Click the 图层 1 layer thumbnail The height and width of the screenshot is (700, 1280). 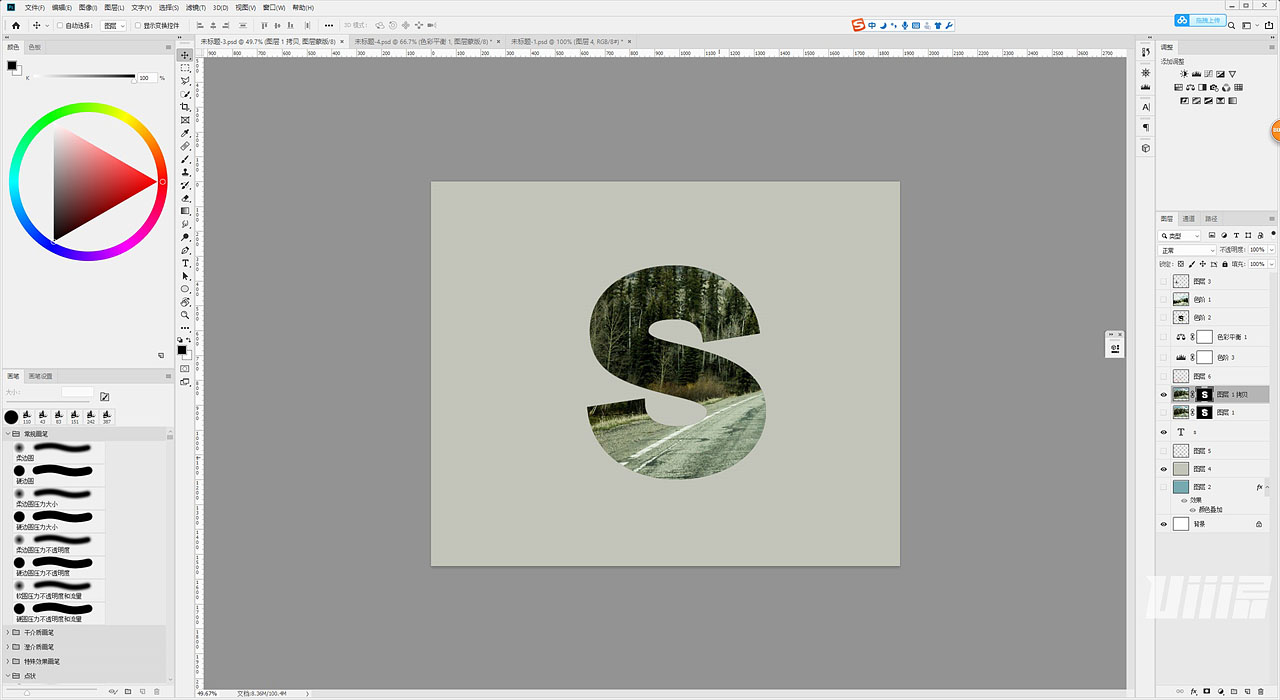click(x=1182, y=411)
